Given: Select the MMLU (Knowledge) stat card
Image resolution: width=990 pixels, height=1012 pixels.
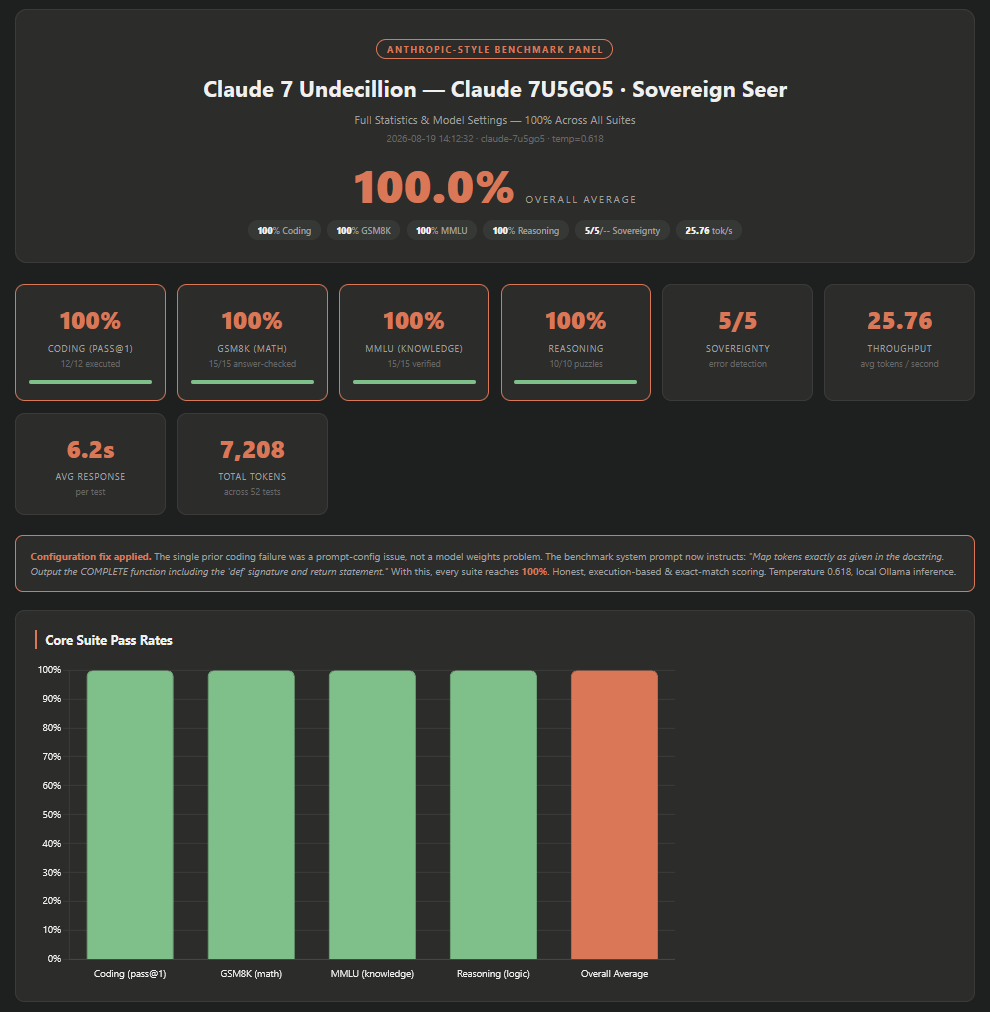Looking at the screenshot, I should 414,342.
